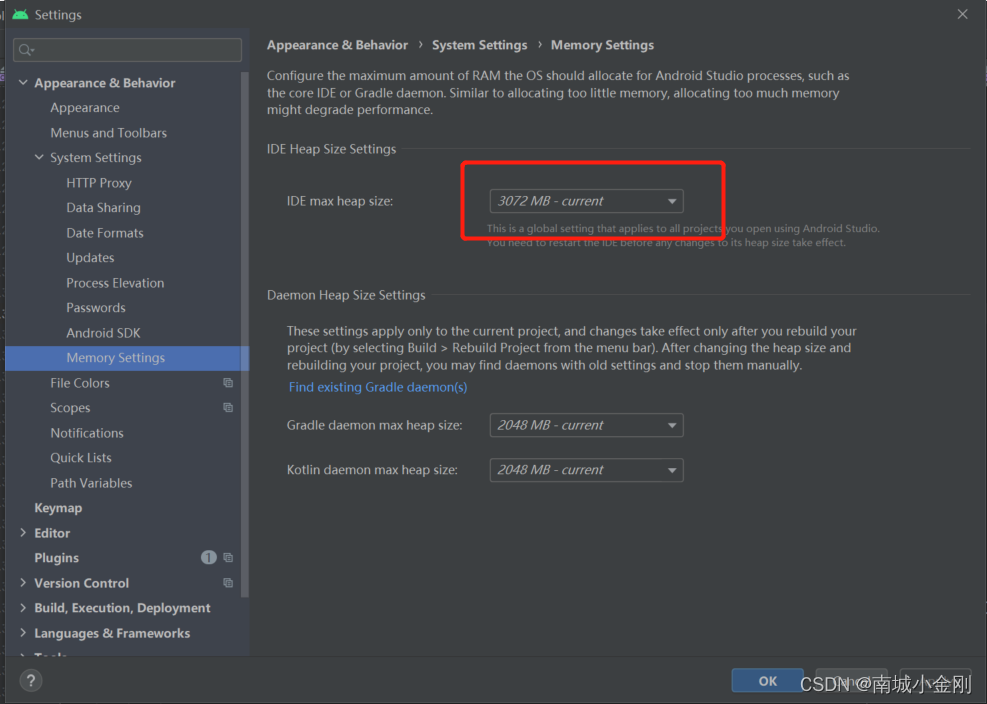Confirm with the OK button
Screen dimensions: 987x704
click(767, 681)
